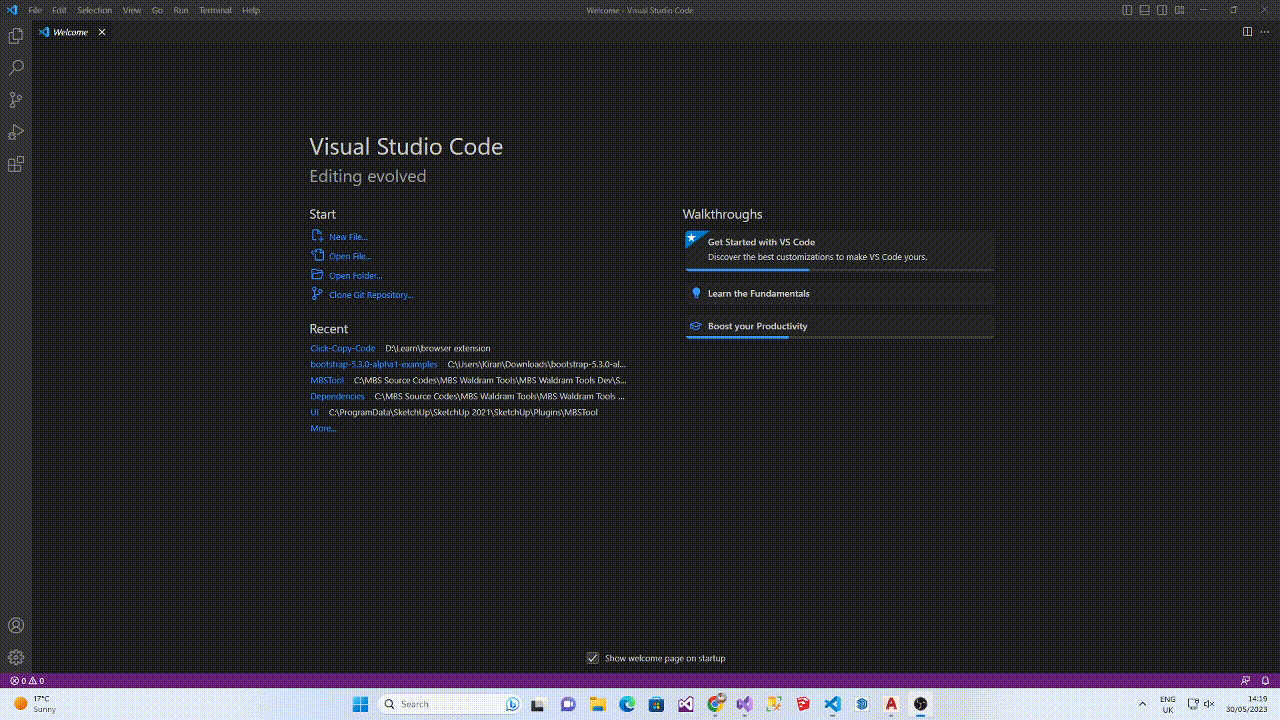Open the feedback icon in status bar

click(x=1245, y=681)
